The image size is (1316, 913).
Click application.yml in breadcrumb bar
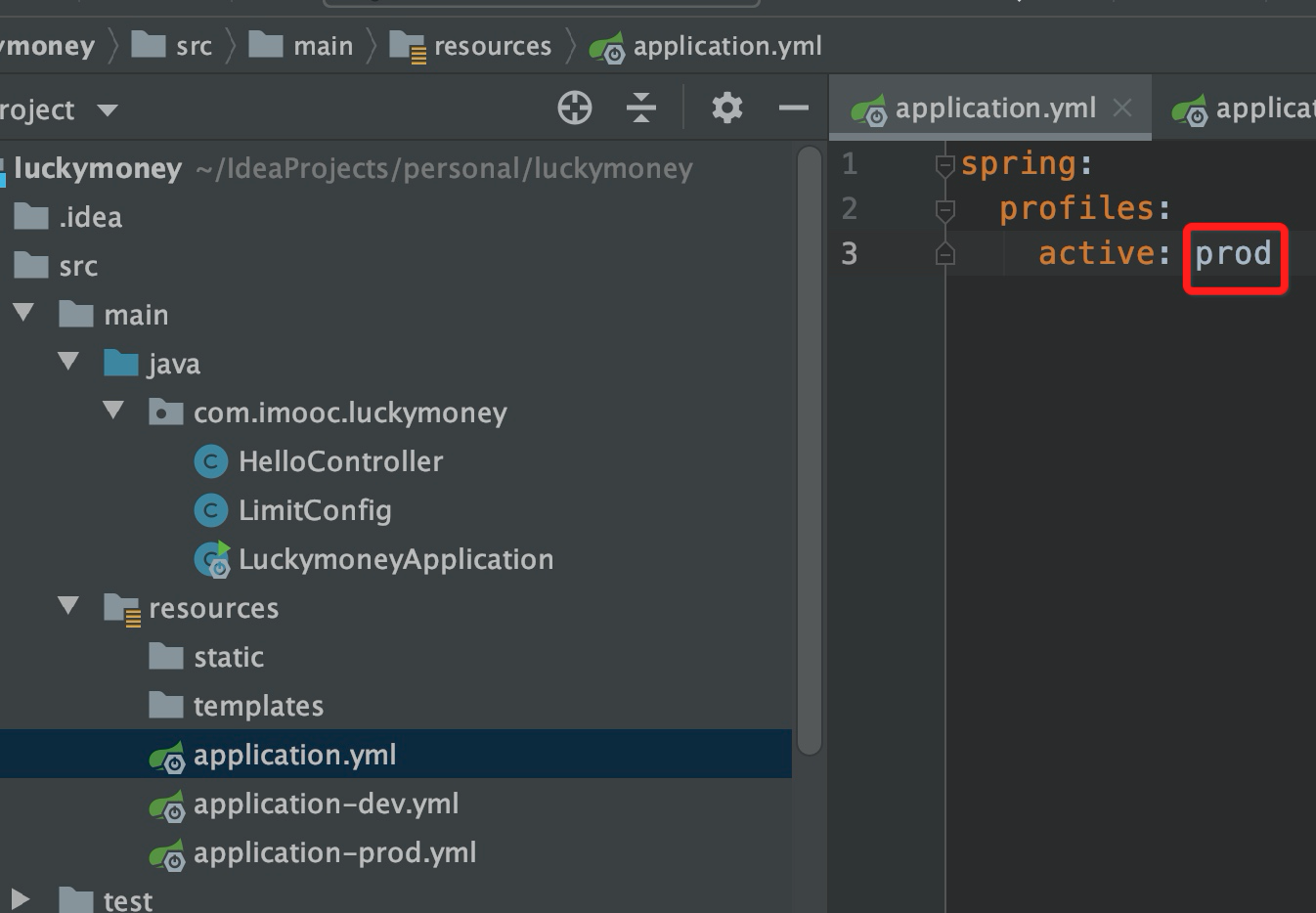(706, 46)
